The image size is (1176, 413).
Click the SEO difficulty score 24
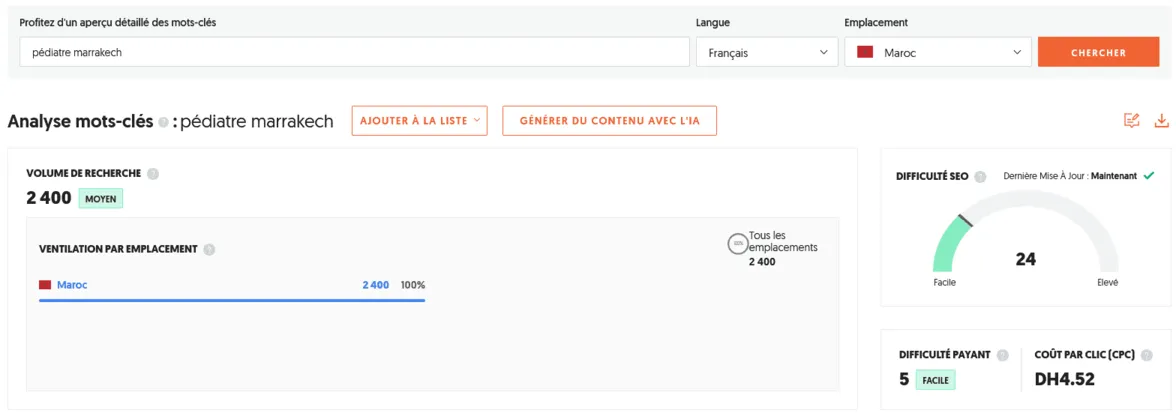tap(1025, 259)
